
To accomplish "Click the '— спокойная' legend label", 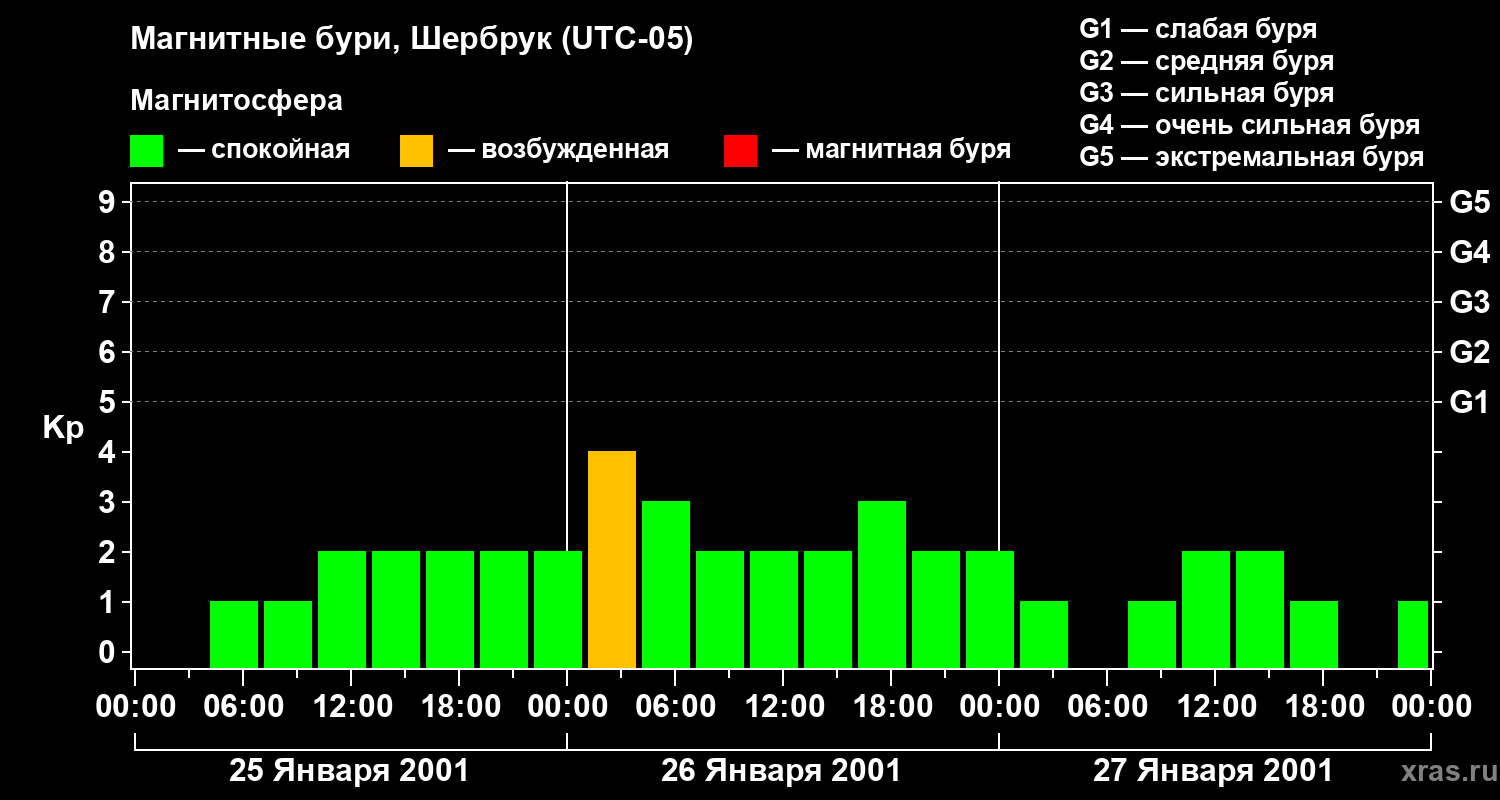I will pos(264,150).
